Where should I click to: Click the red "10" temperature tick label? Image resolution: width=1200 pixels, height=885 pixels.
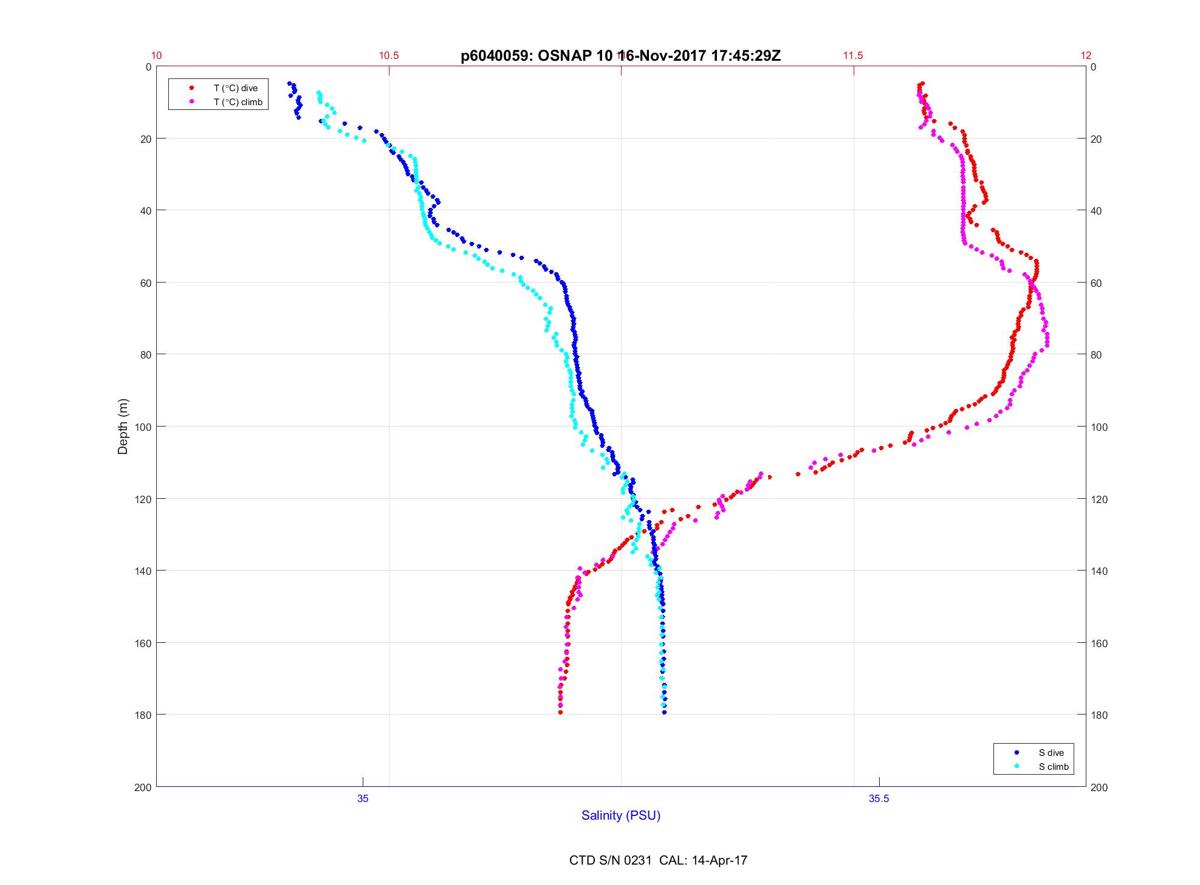coord(157,56)
